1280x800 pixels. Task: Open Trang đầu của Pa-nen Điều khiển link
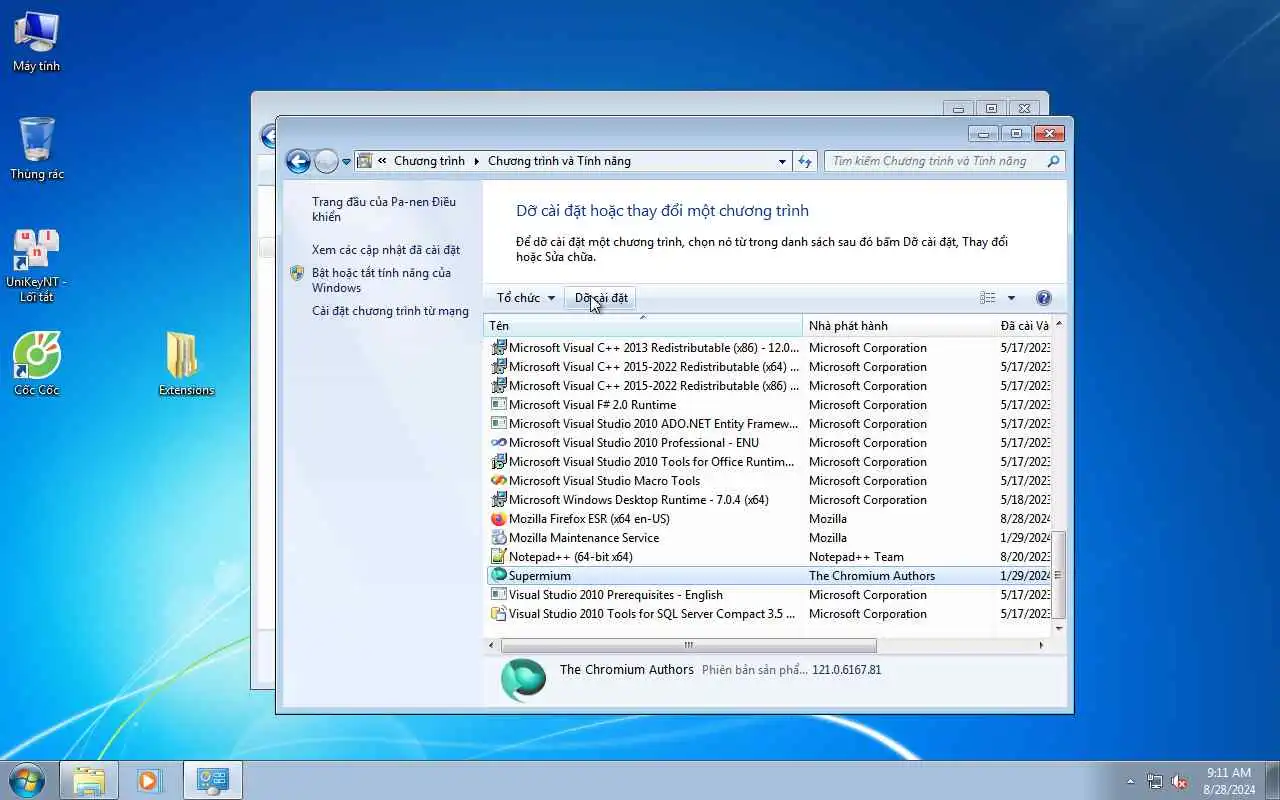tap(383, 209)
